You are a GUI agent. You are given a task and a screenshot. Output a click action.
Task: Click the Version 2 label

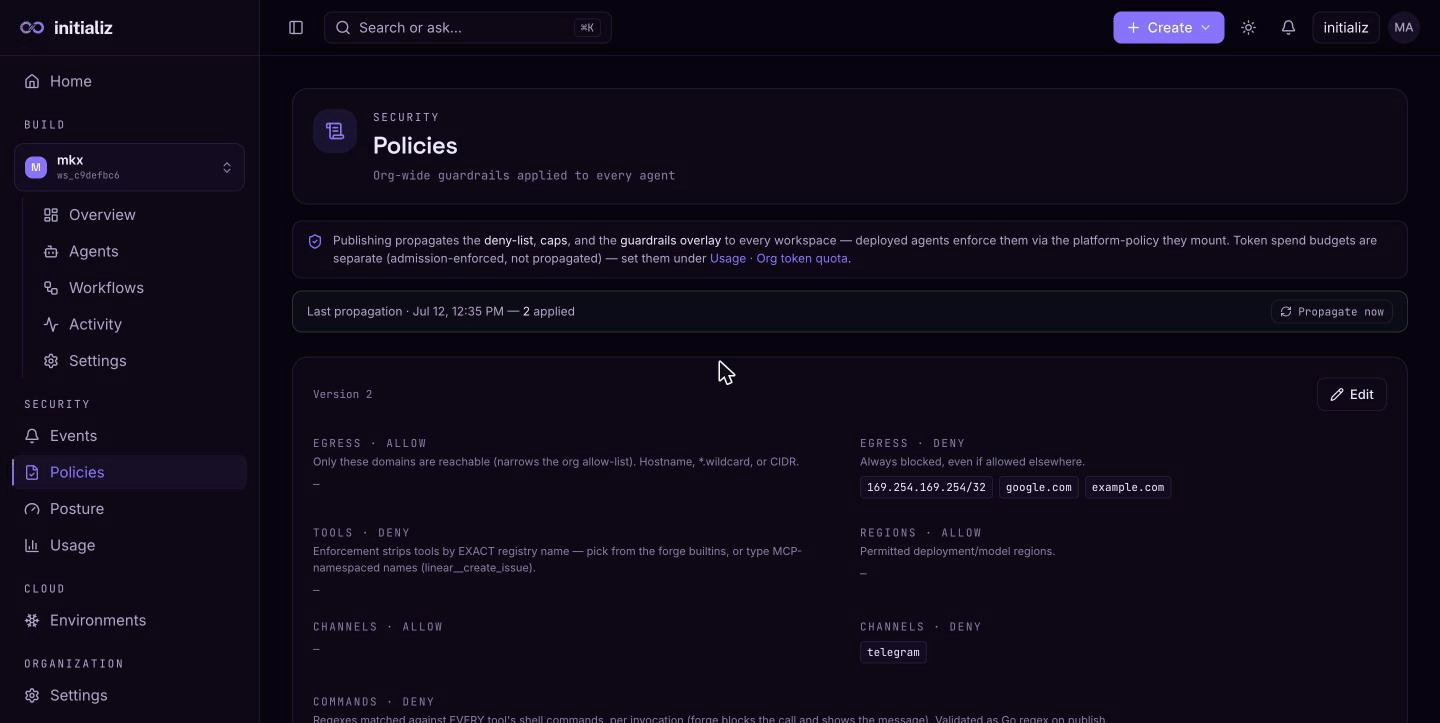pyautogui.click(x=342, y=395)
